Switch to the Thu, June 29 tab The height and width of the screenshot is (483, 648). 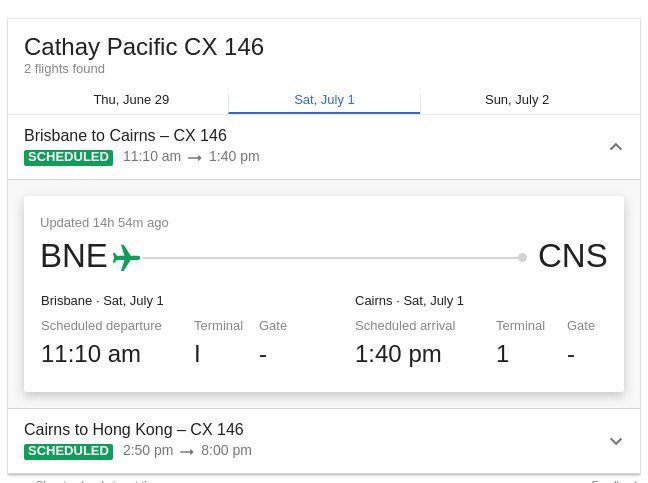coord(131,100)
